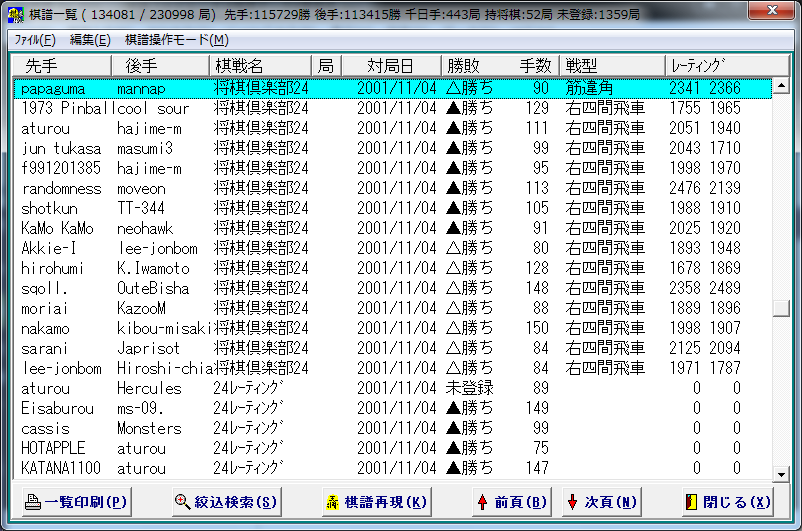The image size is (802, 531).
Task: Open the 棋譜操作モード(M) menu
Action: click(176, 40)
